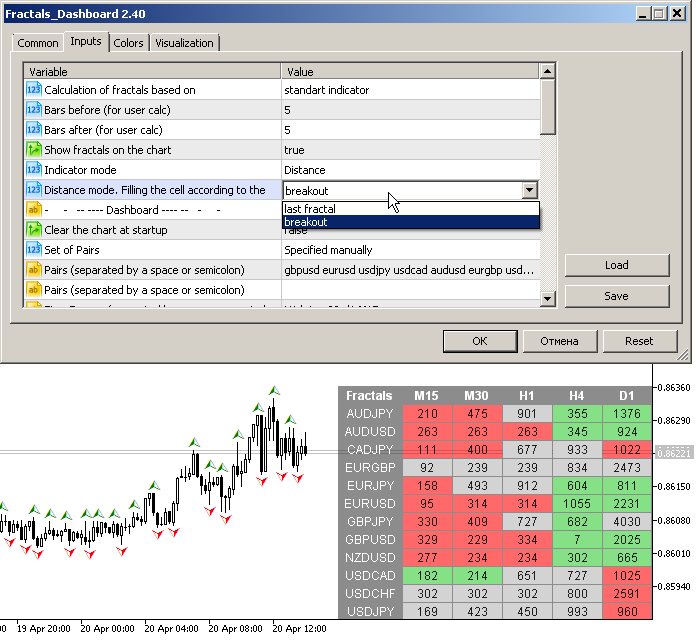This screenshot has width=698, height=640.
Task: Click the M15 column header in dashboard
Action: coord(426,396)
